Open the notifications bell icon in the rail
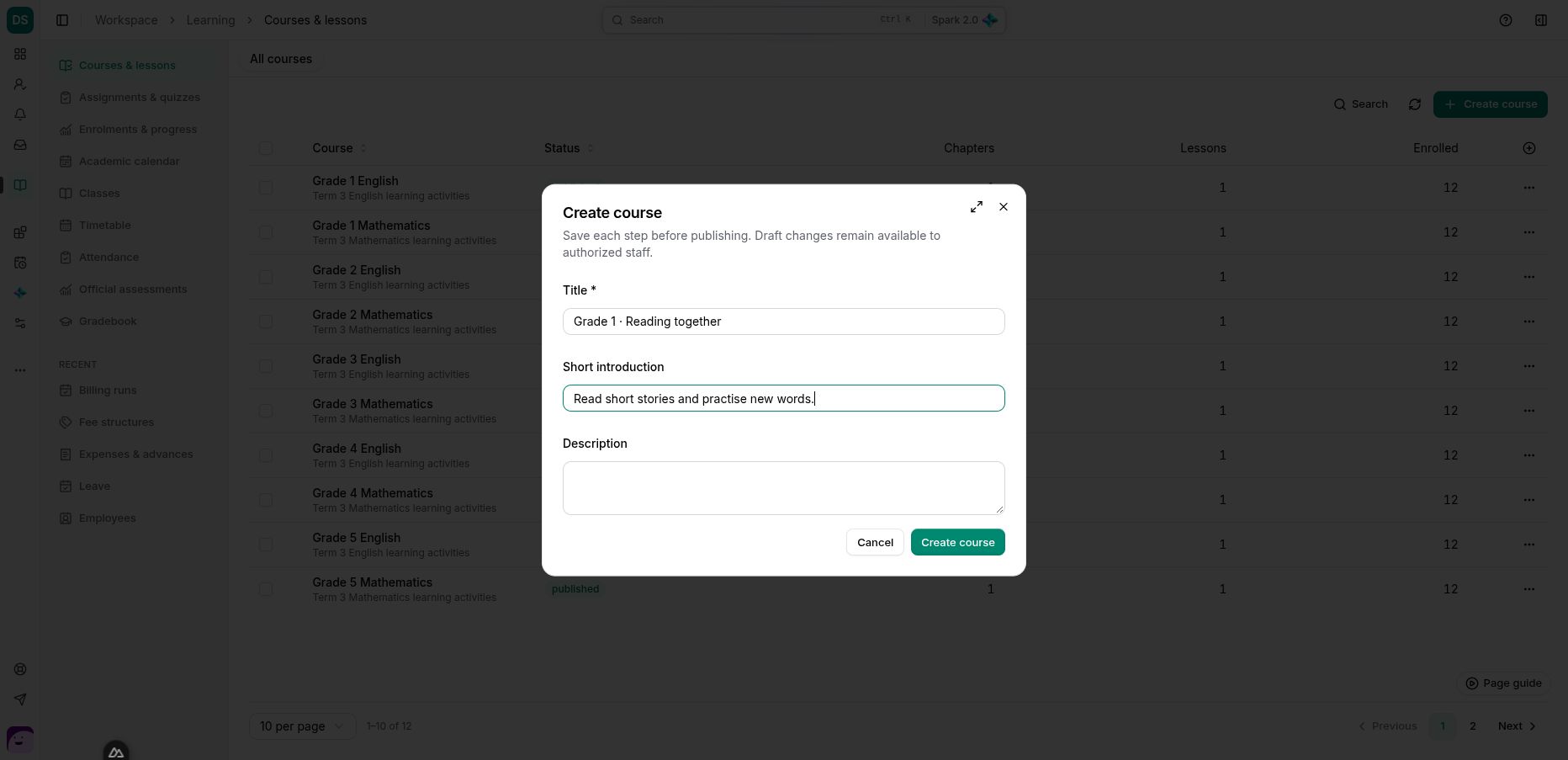This screenshot has width=1568, height=760. click(20, 114)
